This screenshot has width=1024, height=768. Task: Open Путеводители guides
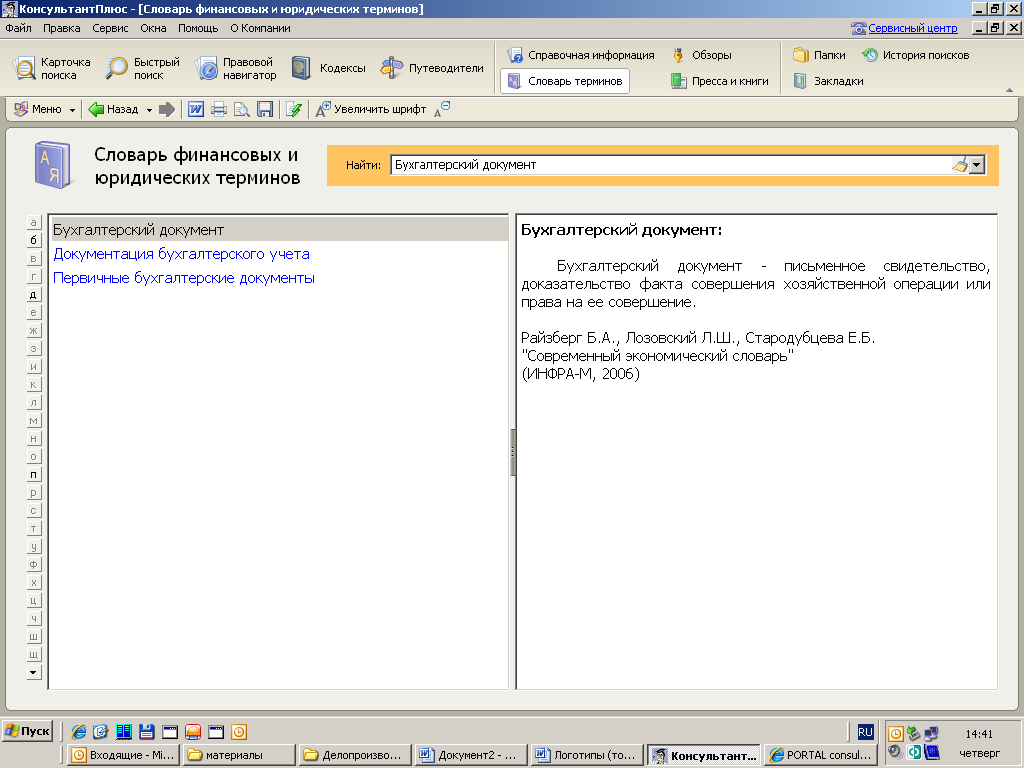432,68
